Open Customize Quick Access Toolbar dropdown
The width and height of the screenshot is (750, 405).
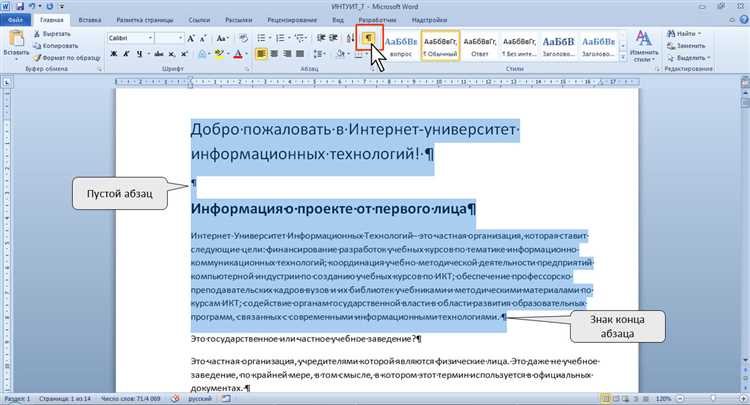62,7
